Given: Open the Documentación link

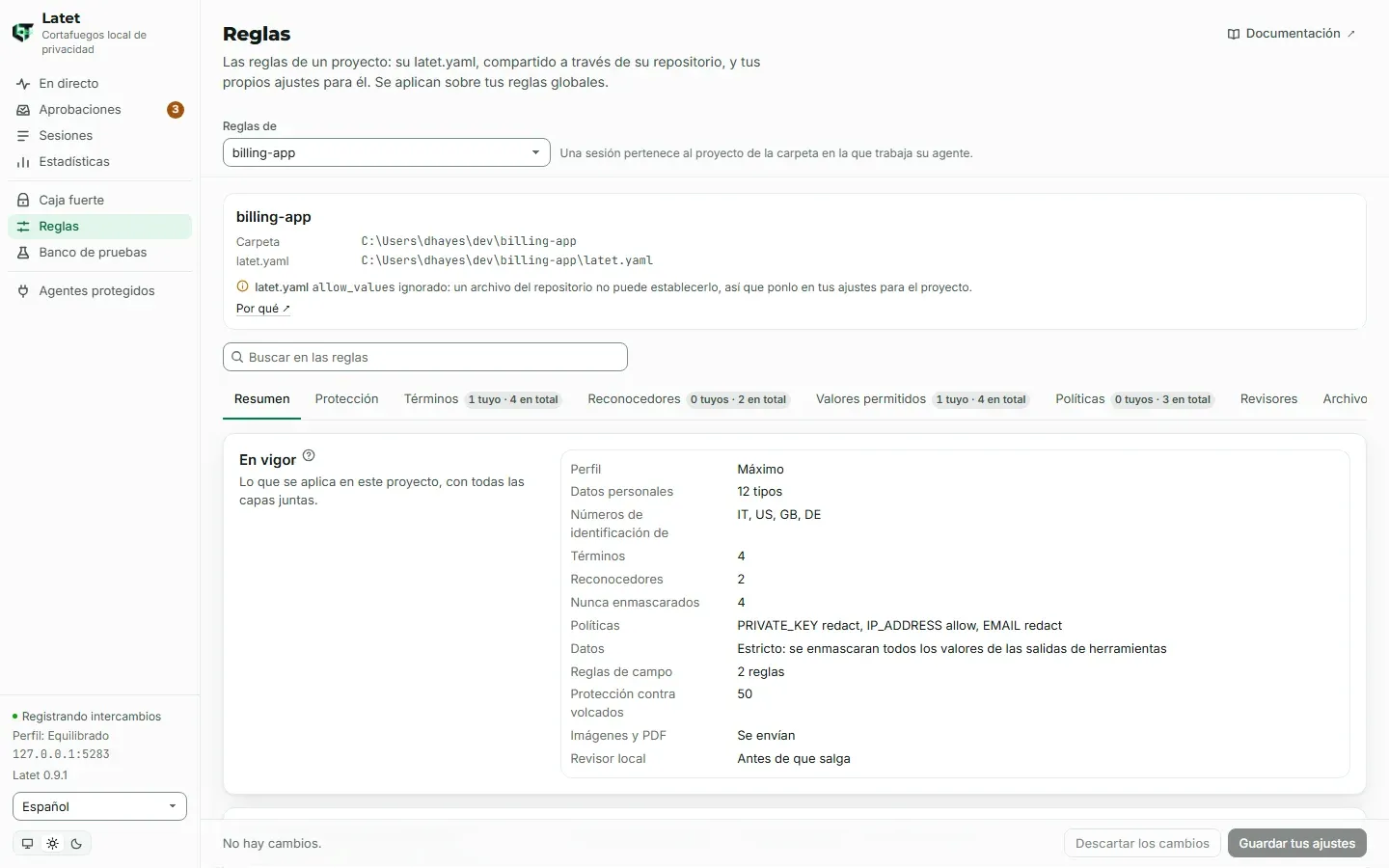Looking at the screenshot, I should click(1292, 34).
